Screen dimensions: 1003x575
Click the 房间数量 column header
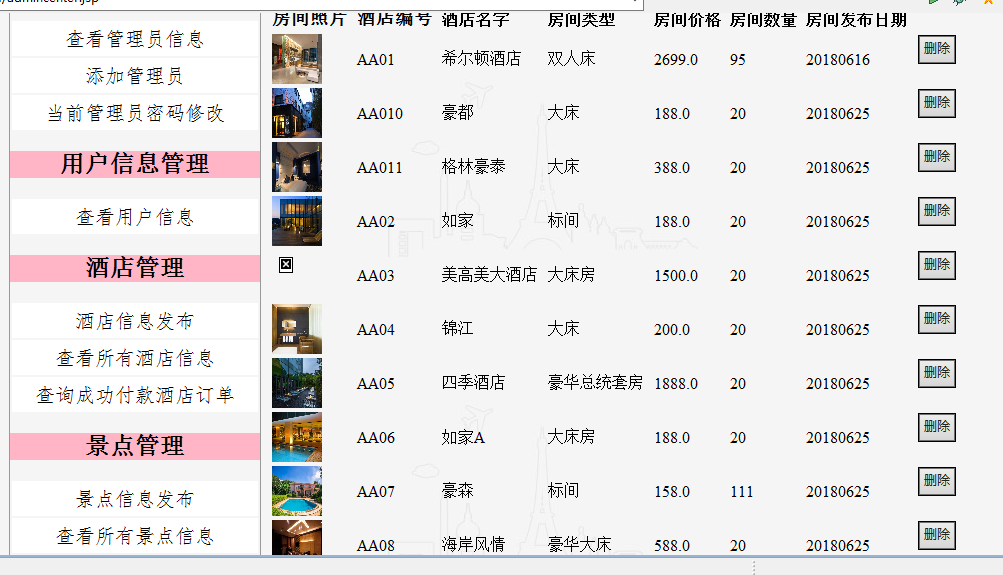[x=763, y=20]
